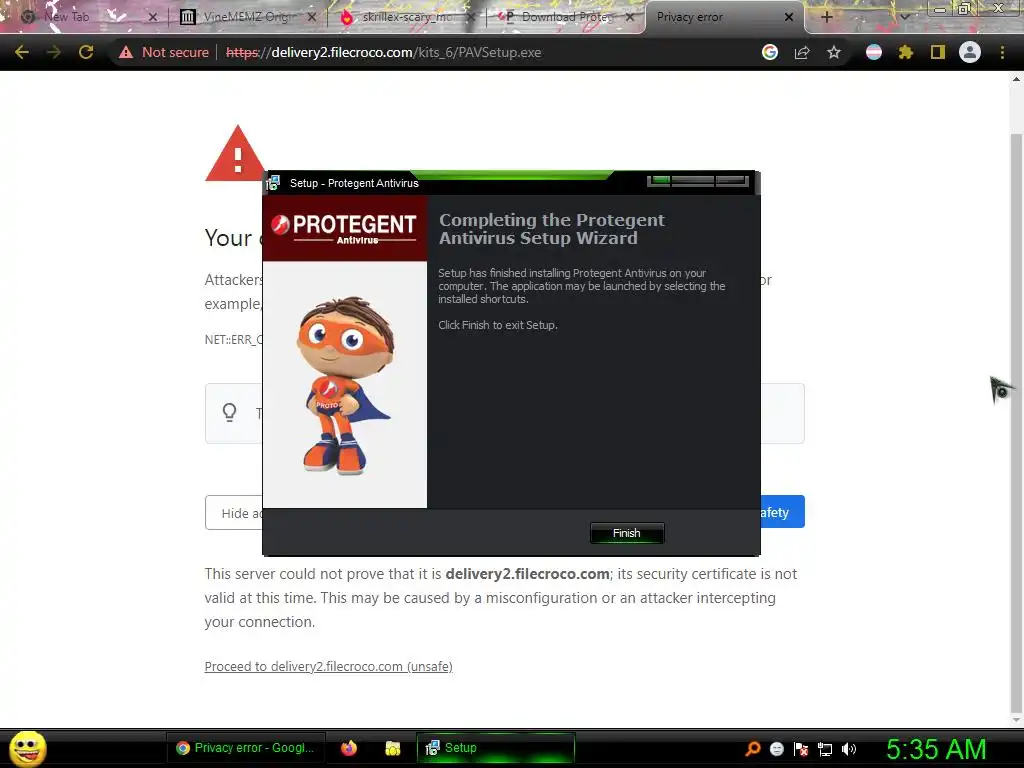Screen dimensions: 1024x768
Task: Click the scrollbar up arrow
Action: pyautogui.click(x=1016, y=79)
